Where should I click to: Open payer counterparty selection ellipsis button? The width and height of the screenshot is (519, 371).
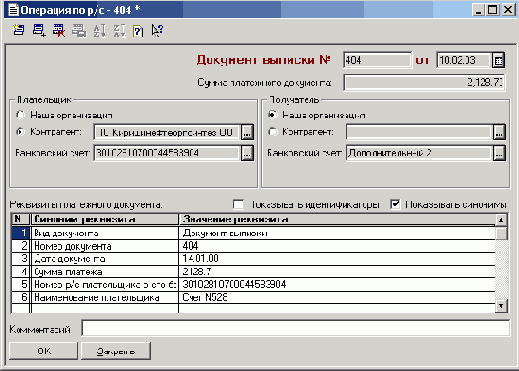(x=247, y=132)
